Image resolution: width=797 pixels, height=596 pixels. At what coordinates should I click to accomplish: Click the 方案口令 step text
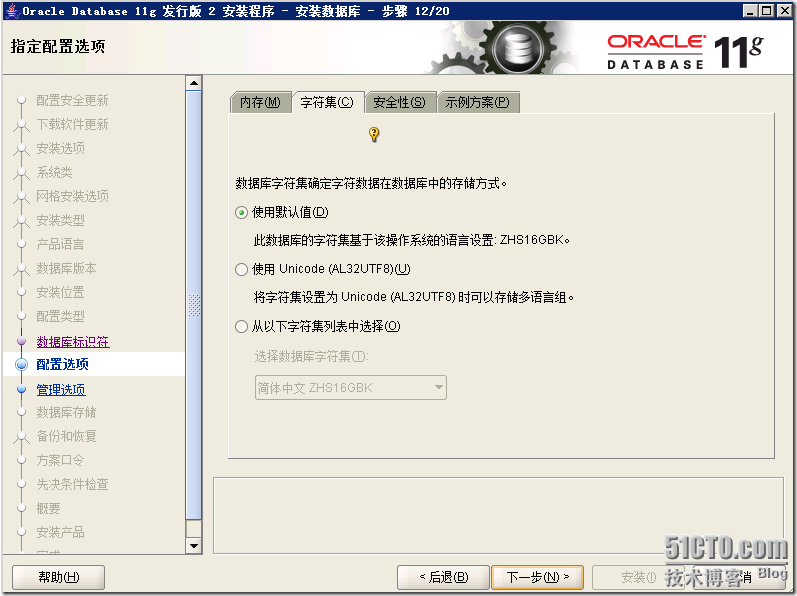tap(60, 460)
